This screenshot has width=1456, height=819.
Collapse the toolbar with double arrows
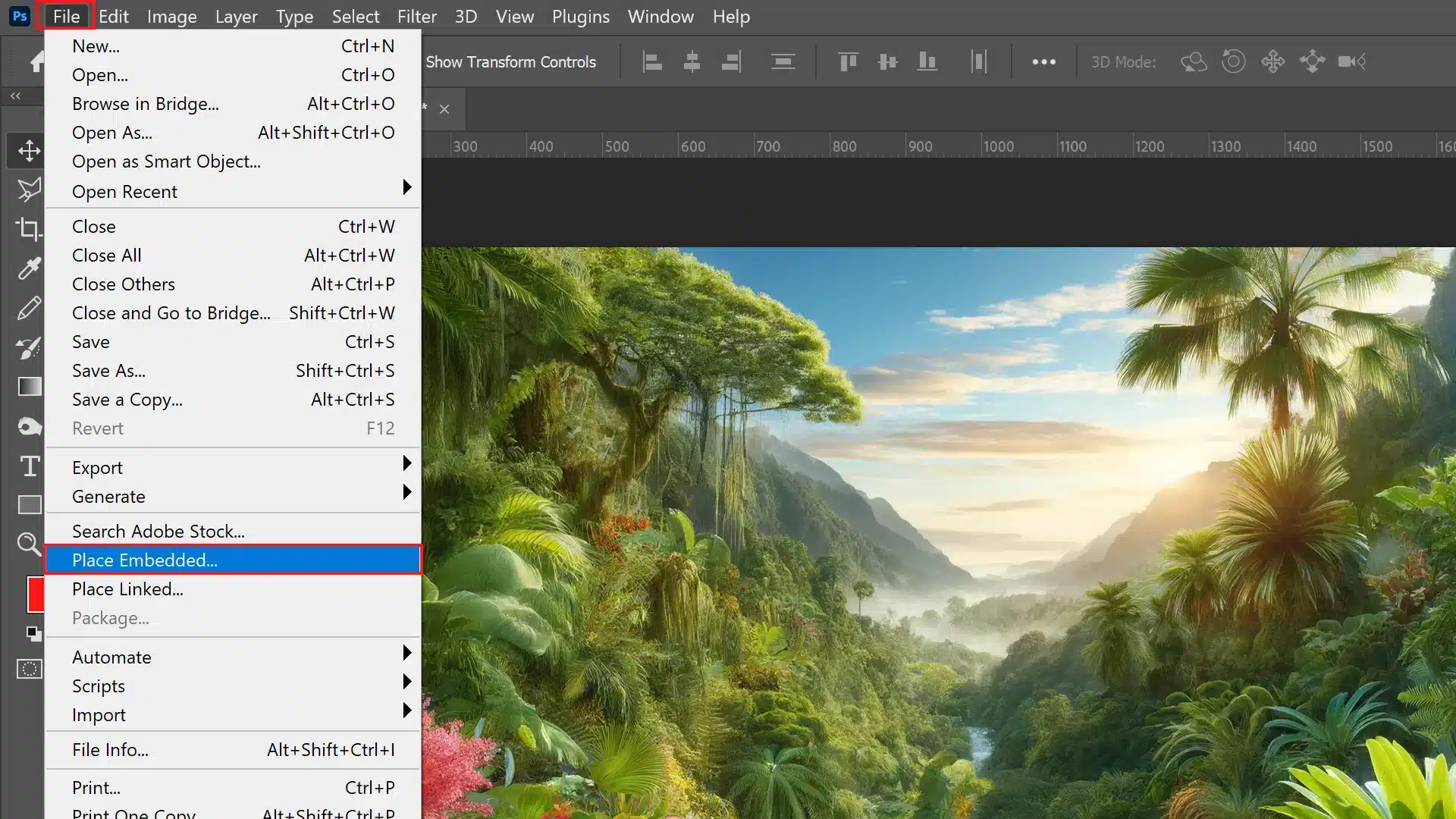pos(15,96)
